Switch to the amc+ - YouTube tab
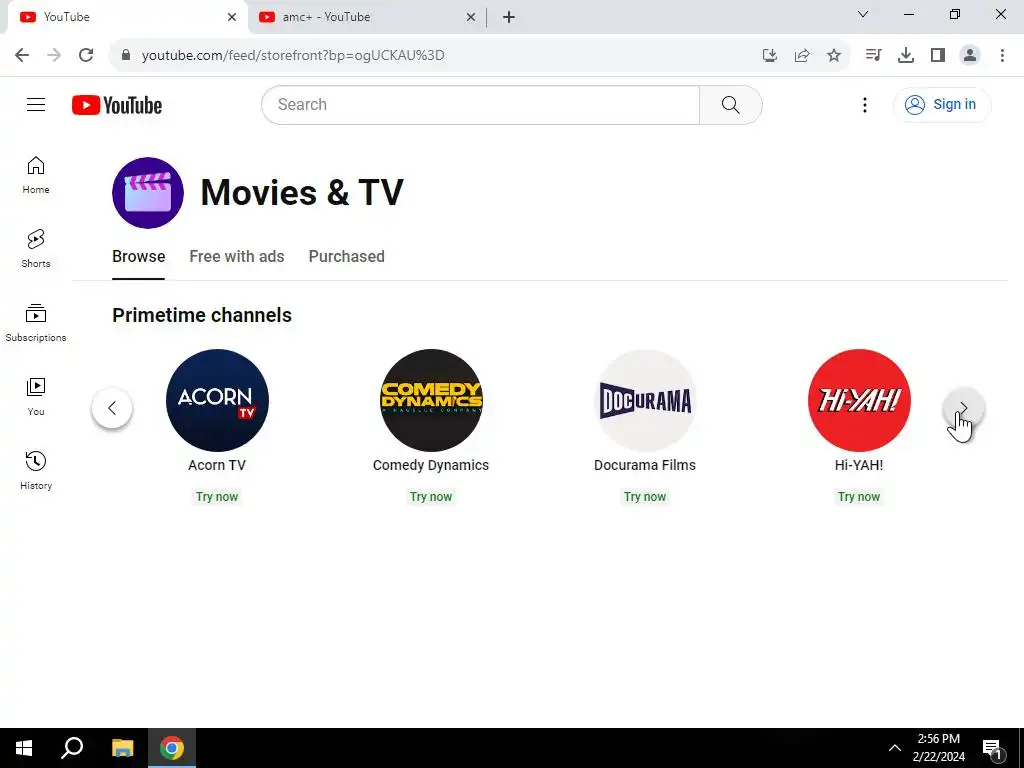 368,17
